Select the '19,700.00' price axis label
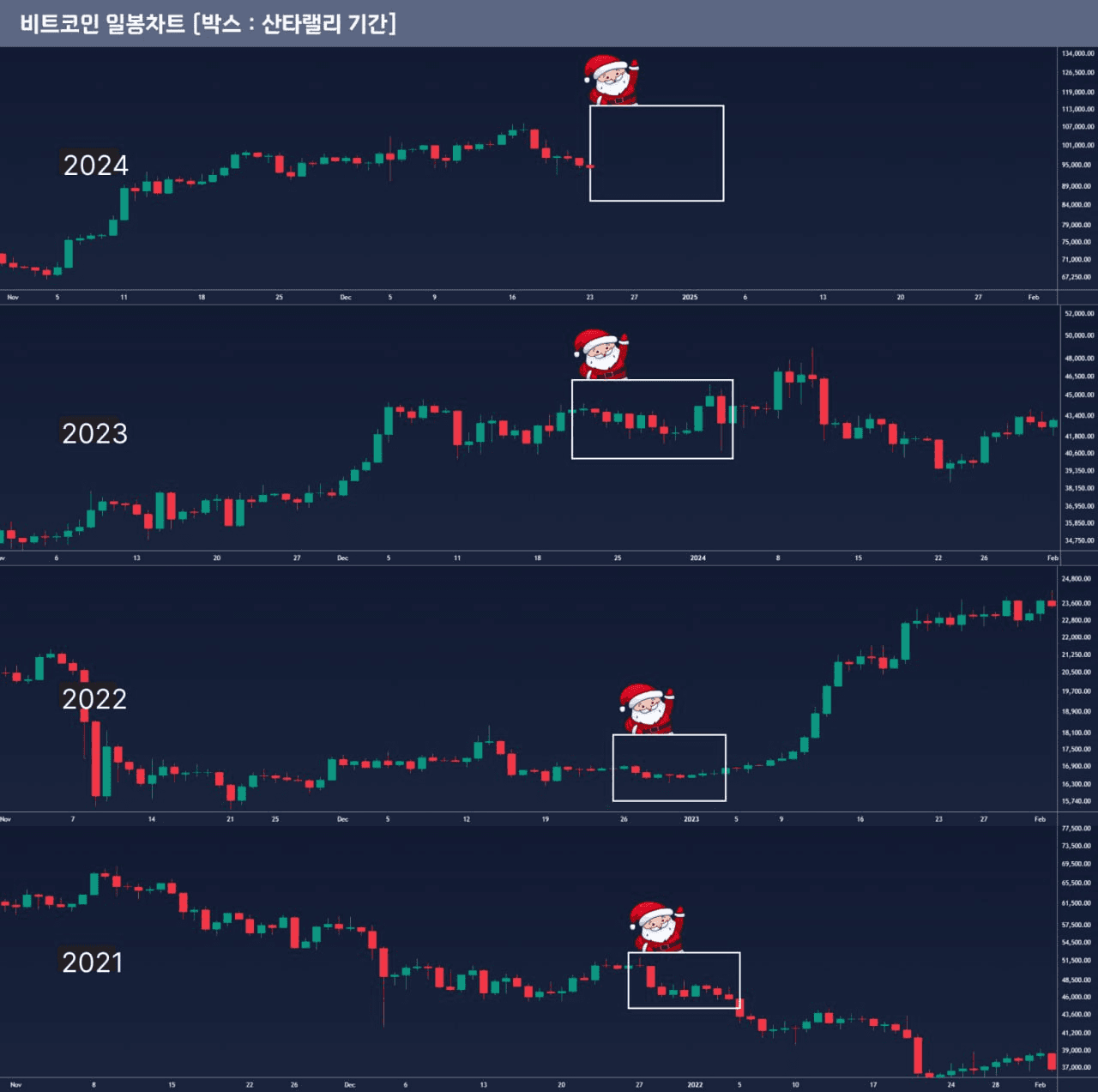 pyautogui.click(x=1077, y=691)
